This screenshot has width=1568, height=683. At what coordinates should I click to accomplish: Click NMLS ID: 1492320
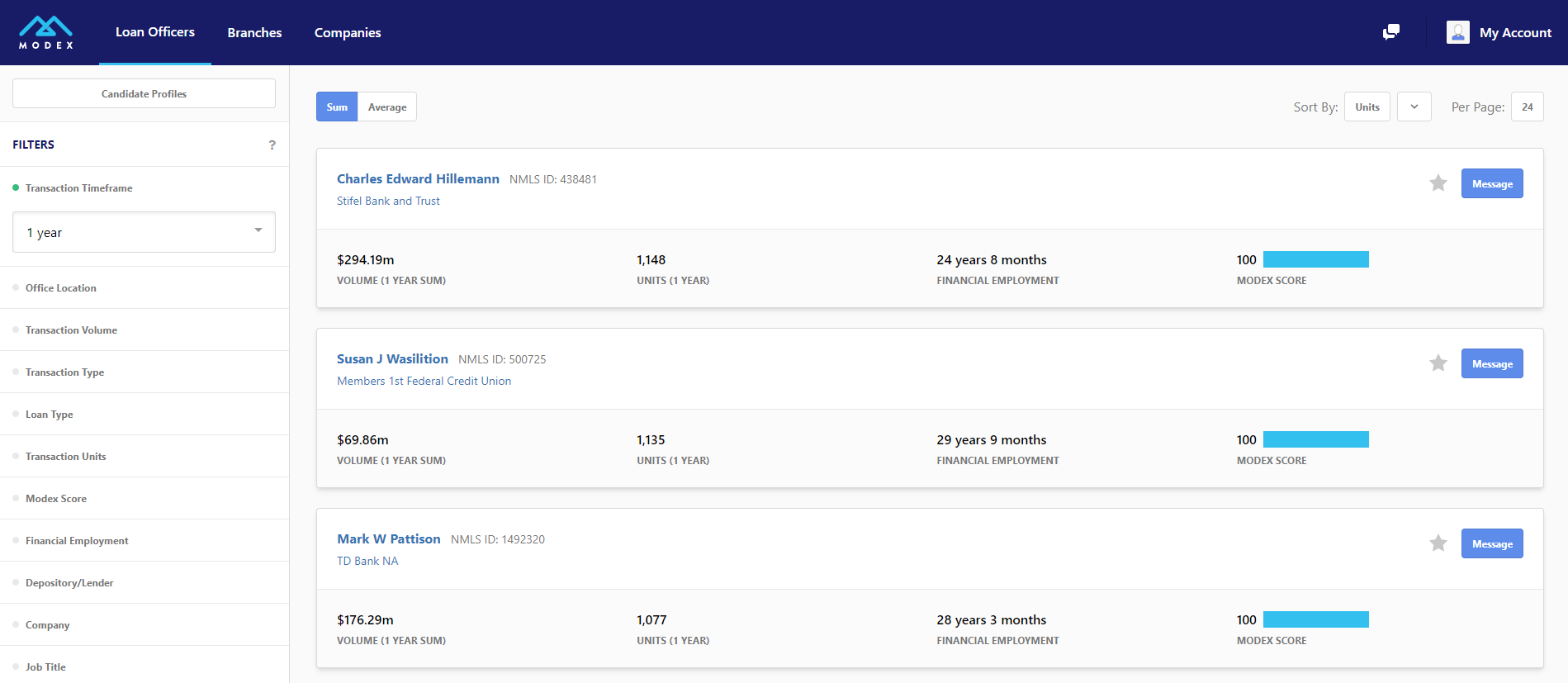498,539
